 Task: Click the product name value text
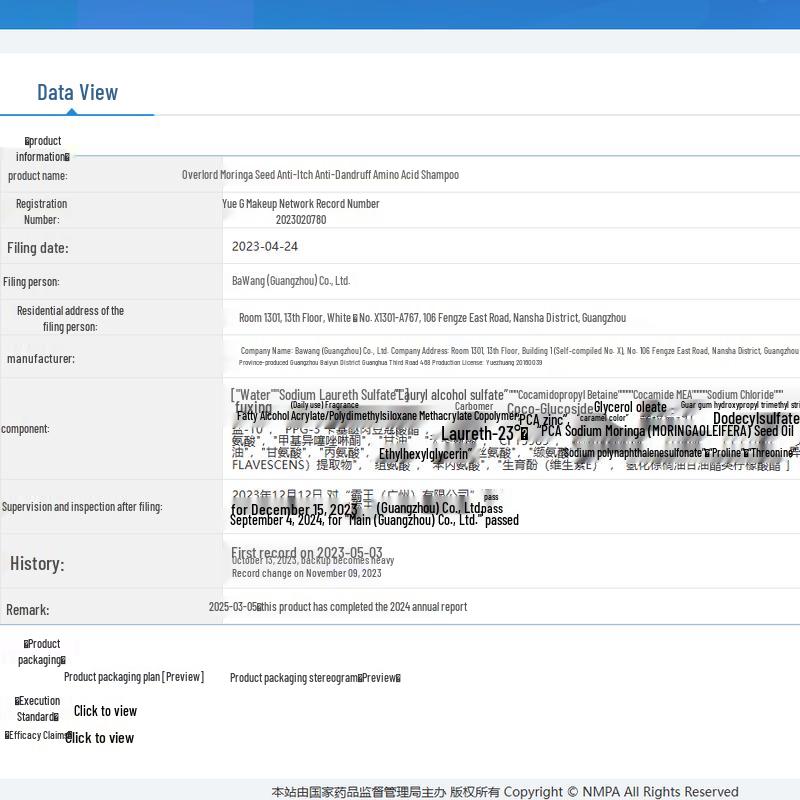pos(320,175)
